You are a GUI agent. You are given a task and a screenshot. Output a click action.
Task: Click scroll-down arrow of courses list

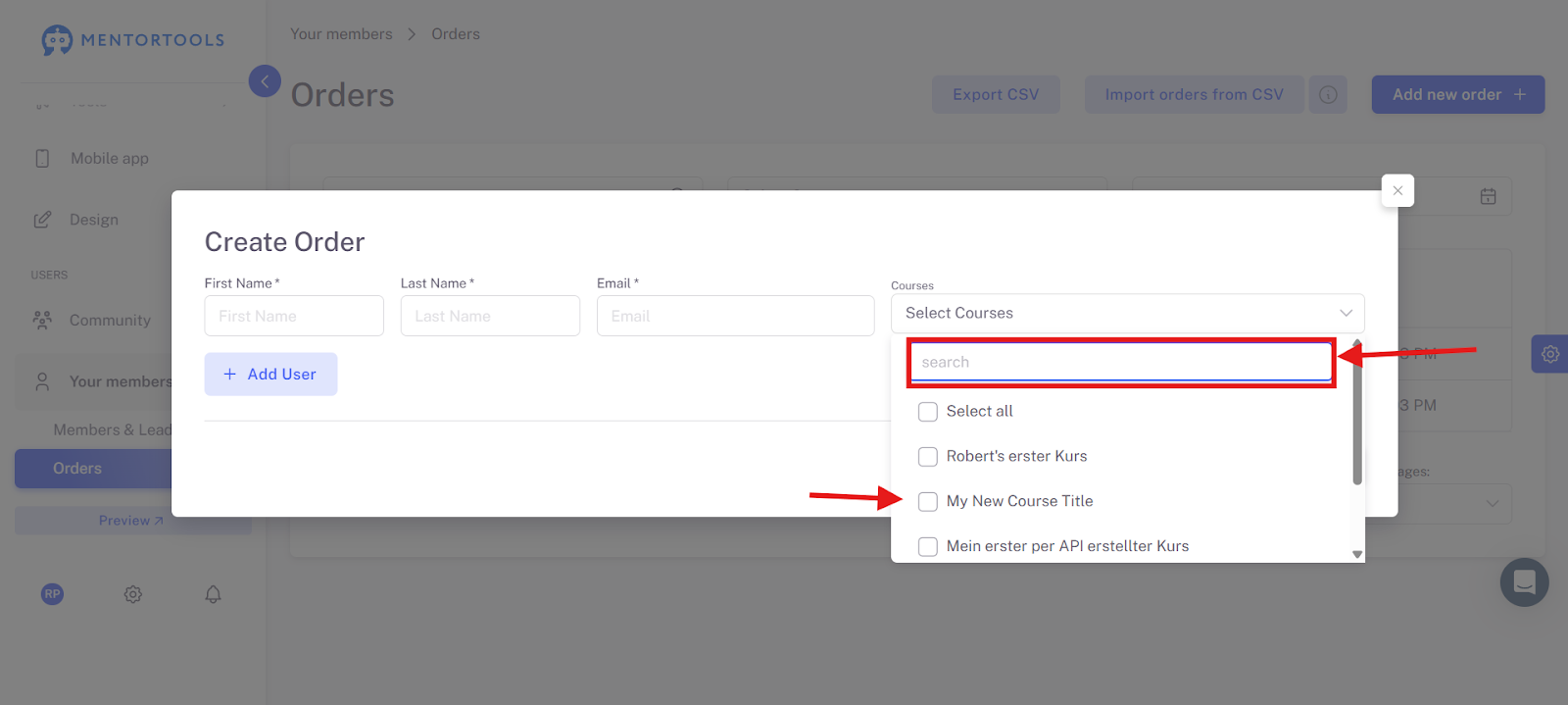tap(1357, 554)
